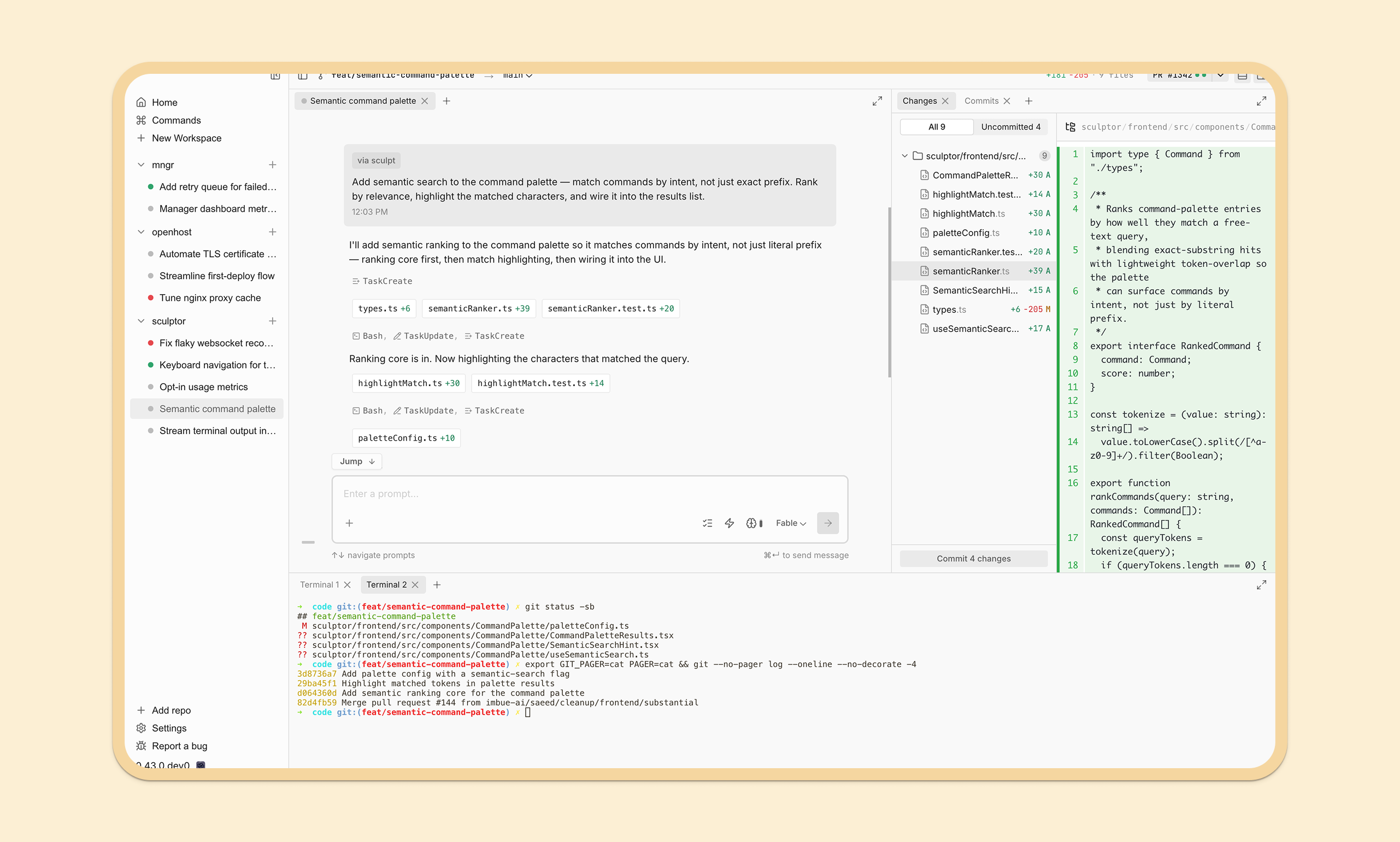Add a workspace under openhost

273,232
